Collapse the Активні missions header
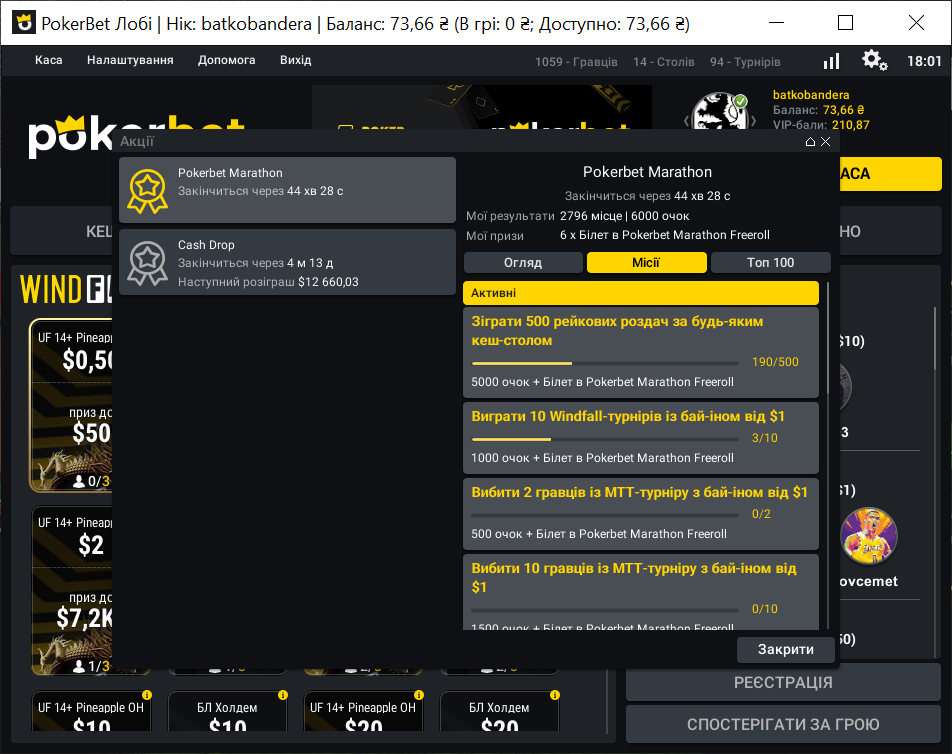Screen dimensions: 952x754 (x=641, y=293)
